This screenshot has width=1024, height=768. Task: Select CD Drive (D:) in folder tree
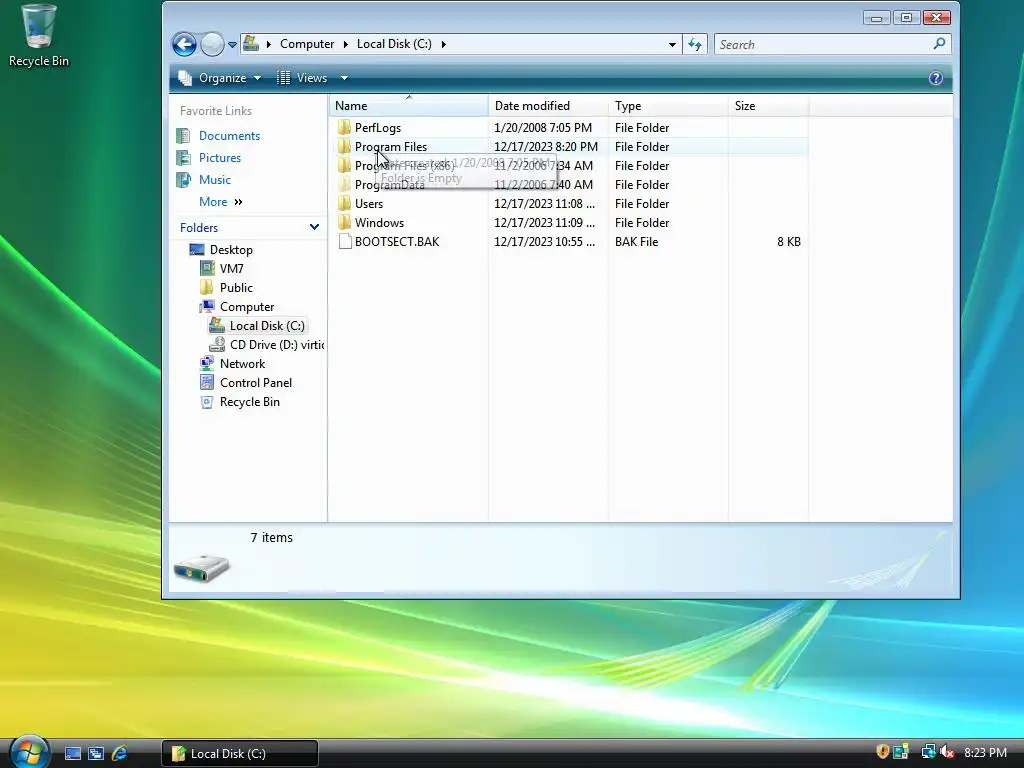coord(277,344)
